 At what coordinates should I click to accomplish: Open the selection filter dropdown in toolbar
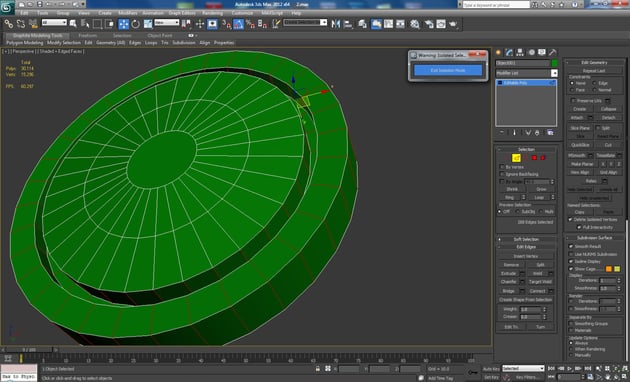point(54,23)
